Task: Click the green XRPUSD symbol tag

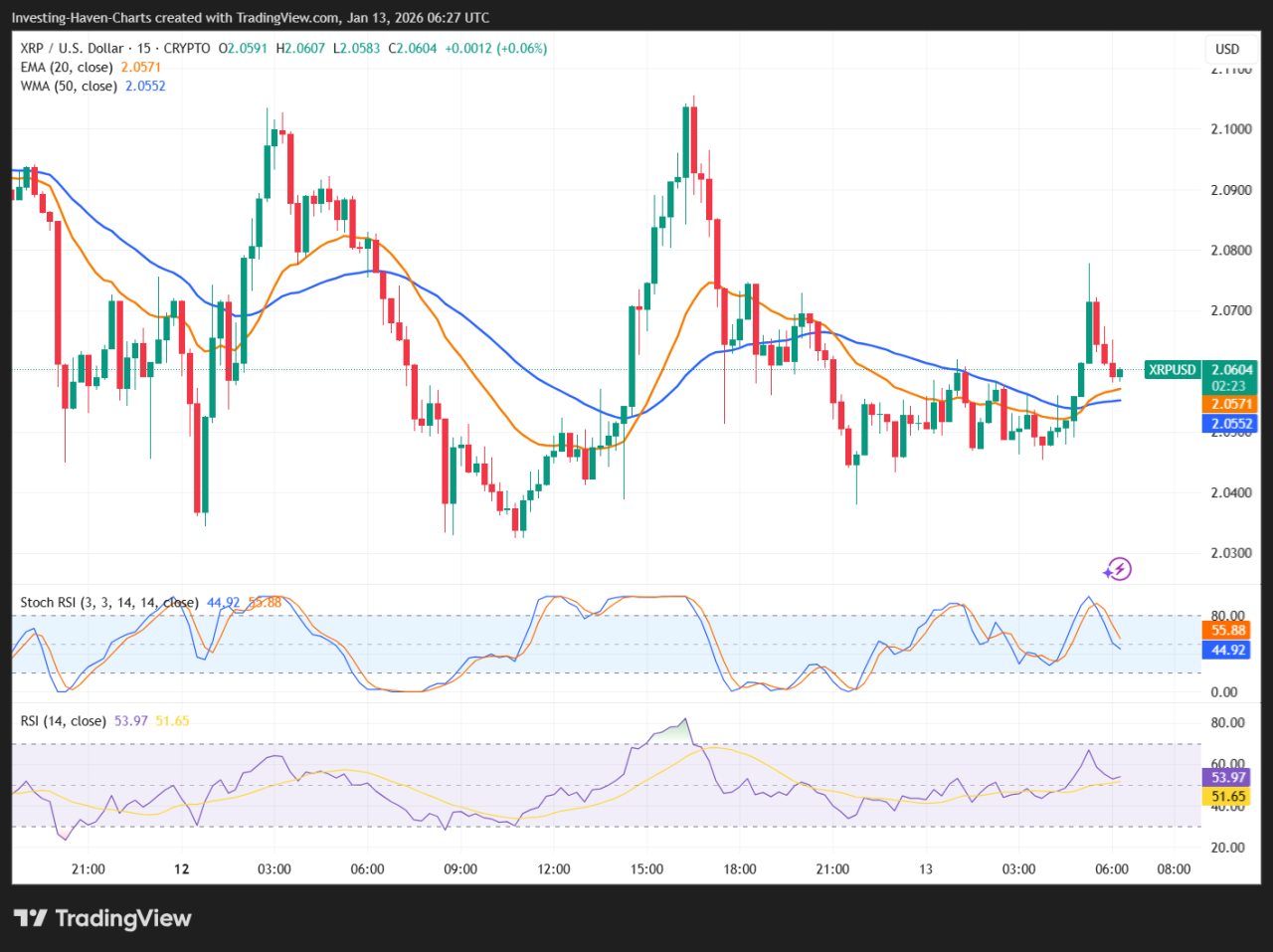Action: (x=1173, y=370)
